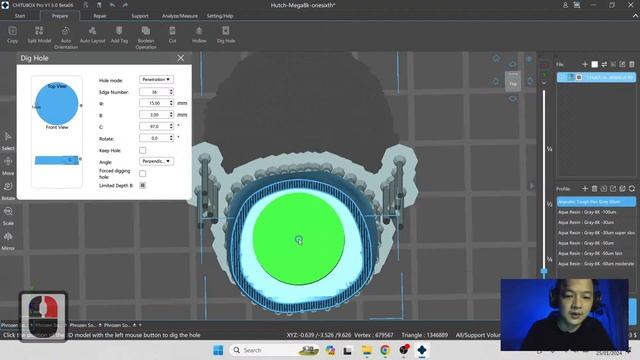Click the stepper arrows of C value field
This screenshot has width=640, height=360.
171,127
